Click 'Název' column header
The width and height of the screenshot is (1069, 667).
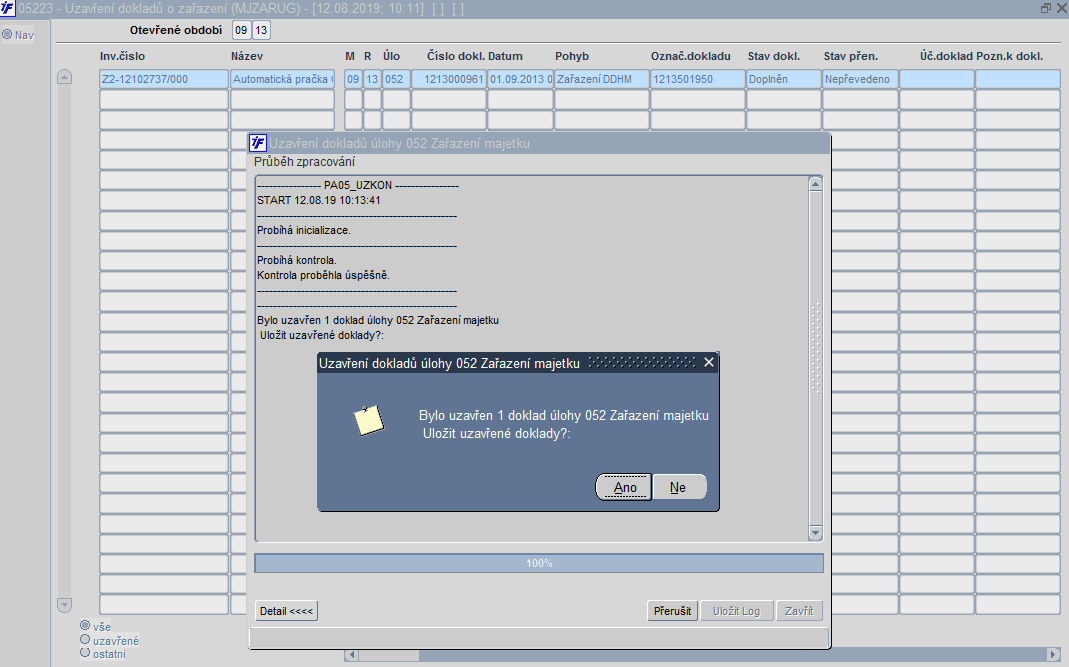click(247, 56)
